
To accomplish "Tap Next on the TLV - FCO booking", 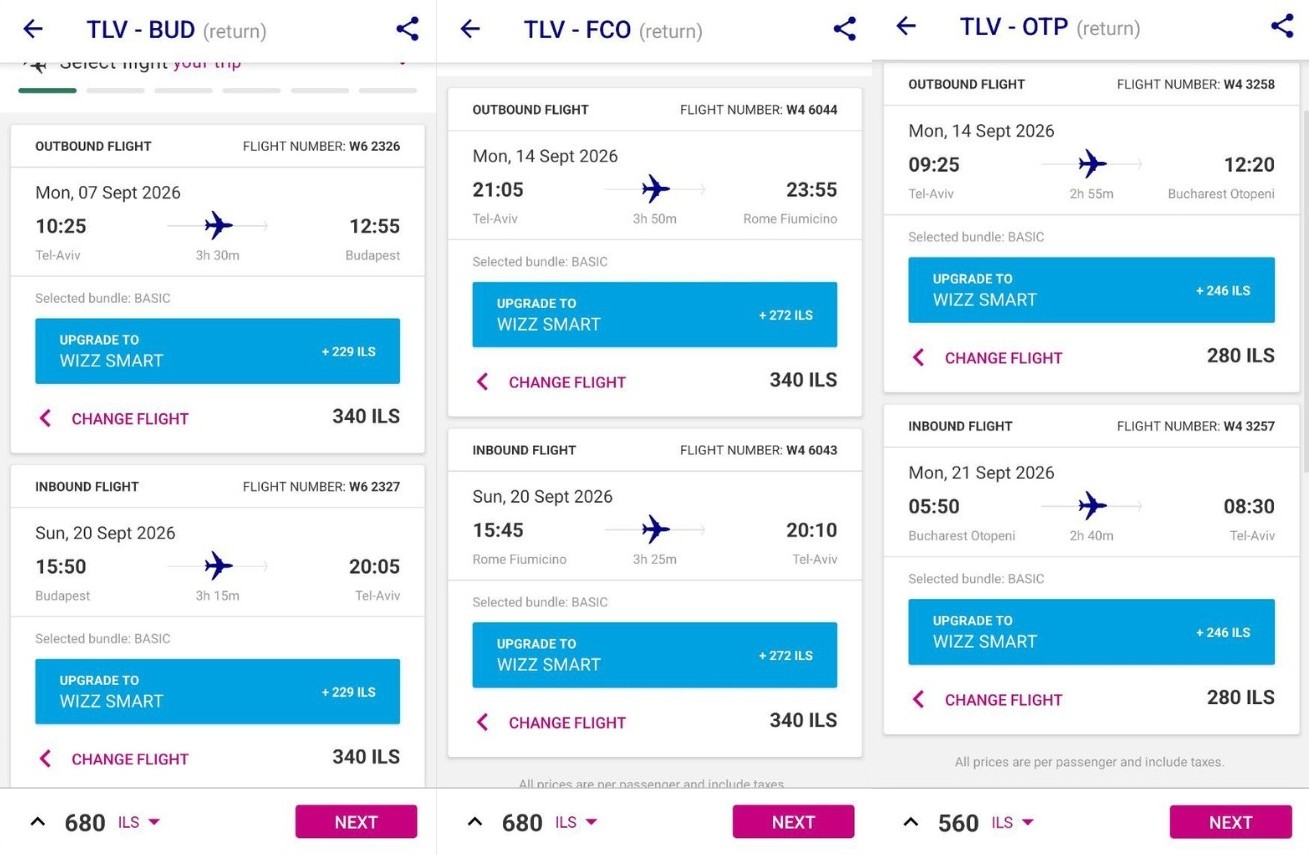I will (793, 822).
